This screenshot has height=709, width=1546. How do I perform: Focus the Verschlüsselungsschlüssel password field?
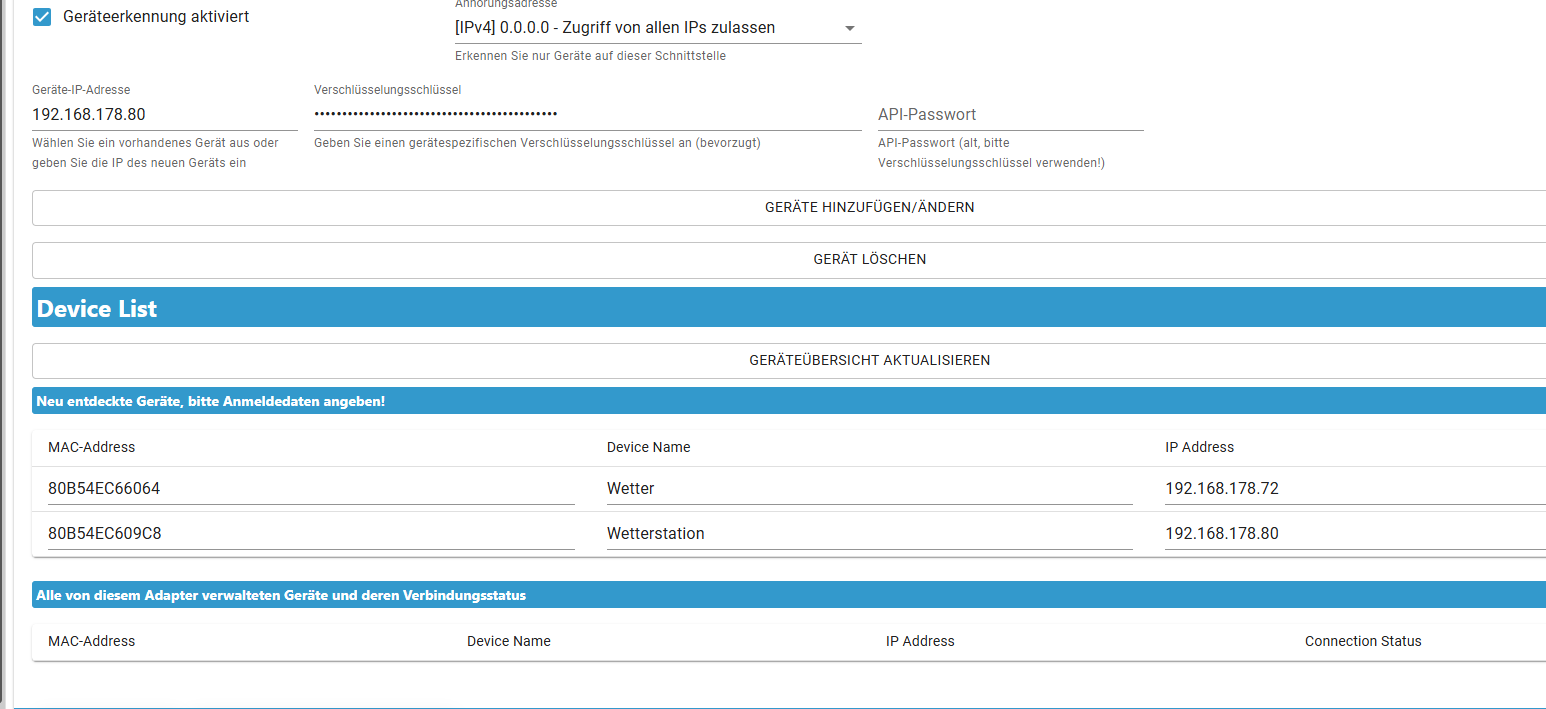586,115
